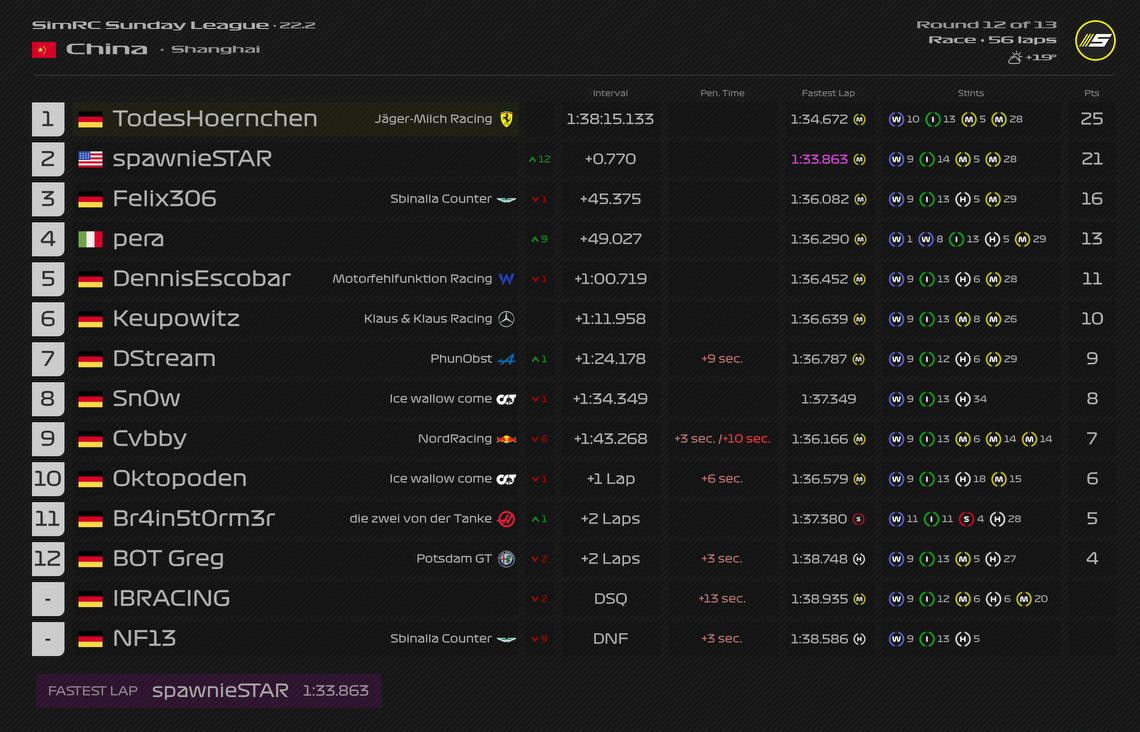The image size is (1140, 732).
Task: Click the Red Bull logo beside NordRacing
Action: [506, 439]
